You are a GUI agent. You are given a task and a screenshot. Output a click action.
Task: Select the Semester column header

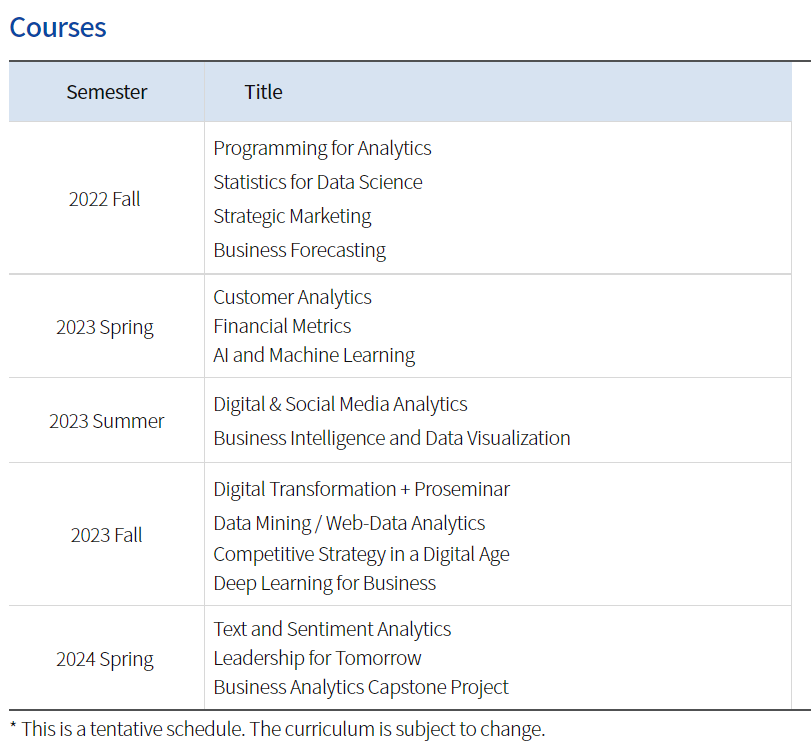pyautogui.click(x=107, y=92)
